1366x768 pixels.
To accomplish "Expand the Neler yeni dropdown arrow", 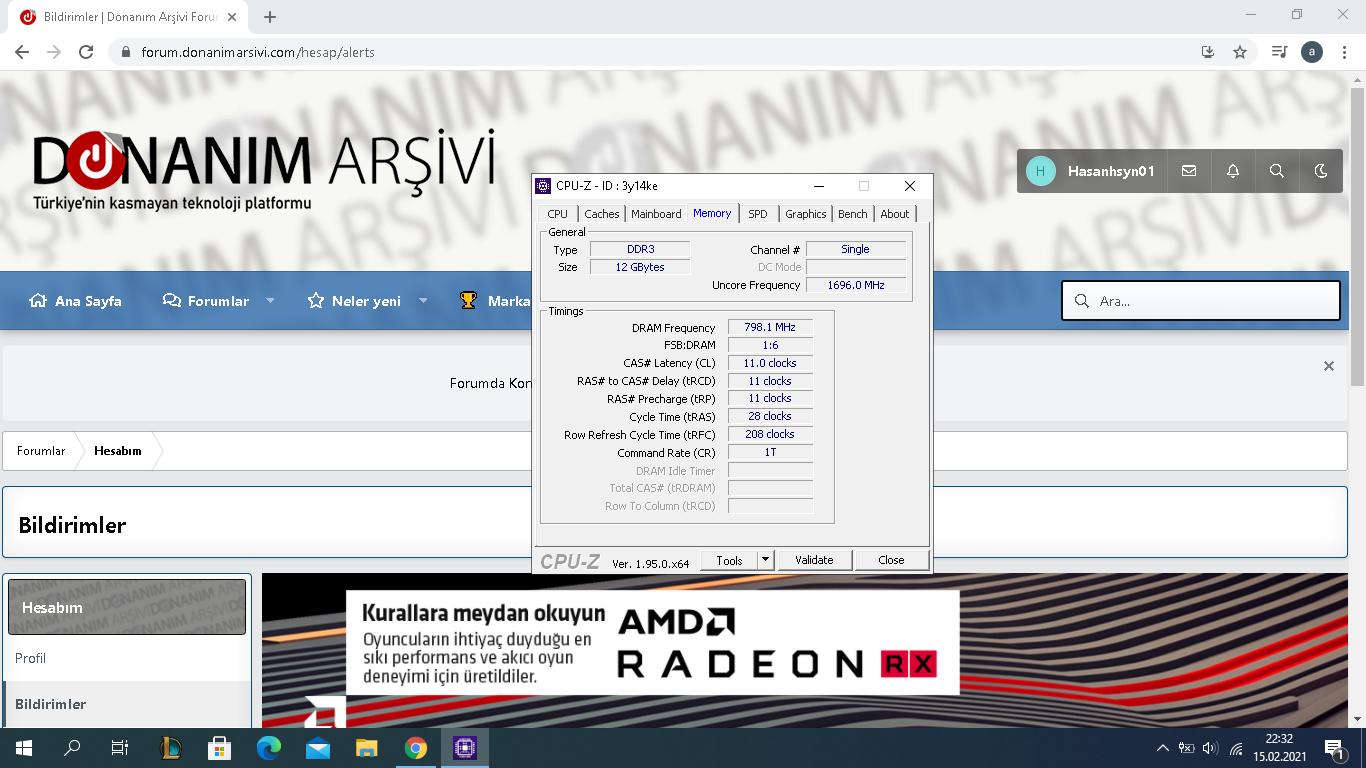I will [x=423, y=301].
